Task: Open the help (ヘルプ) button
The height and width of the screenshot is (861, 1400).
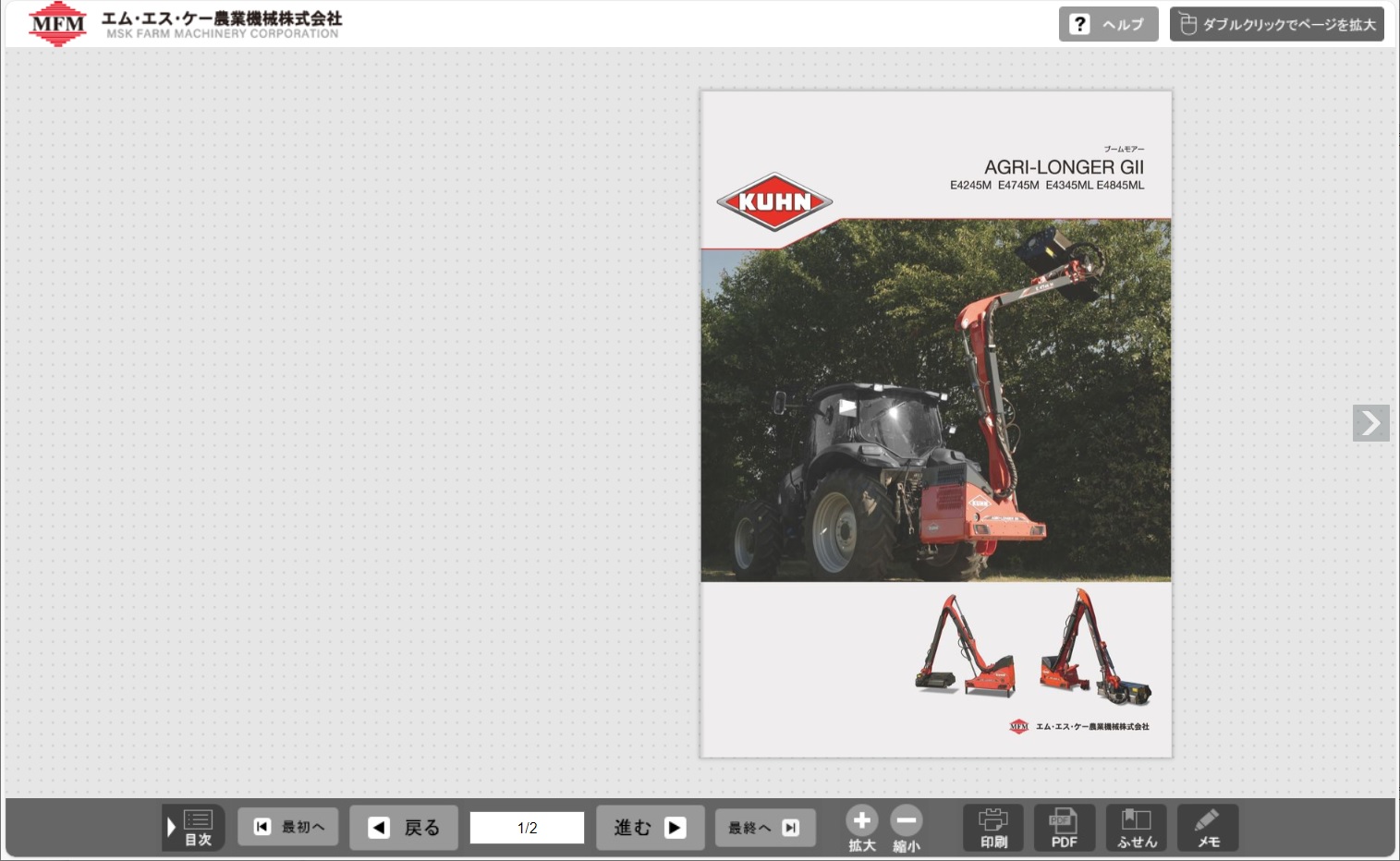Action: point(1108,25)
